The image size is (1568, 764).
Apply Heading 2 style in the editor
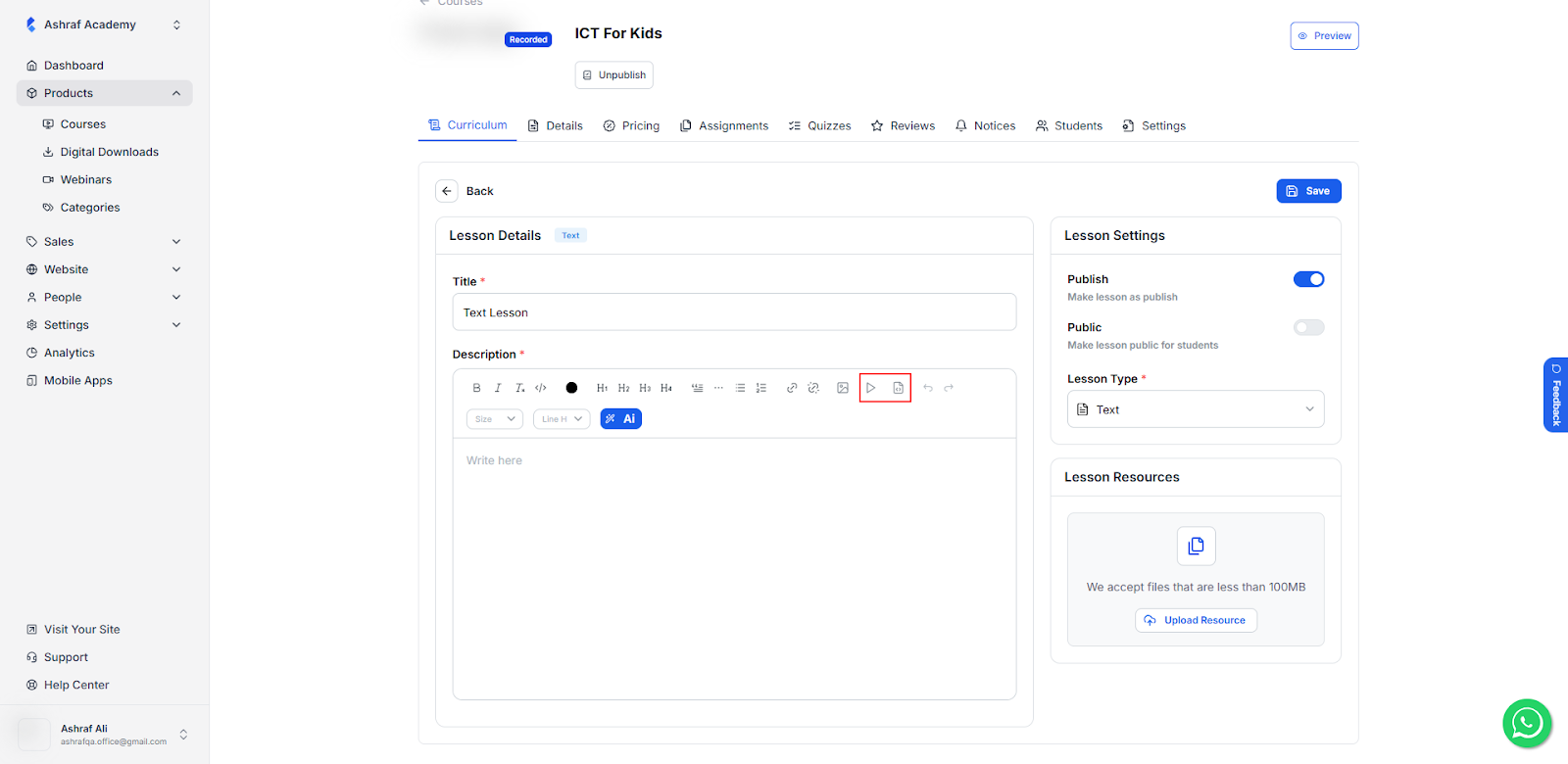(623, 388)
